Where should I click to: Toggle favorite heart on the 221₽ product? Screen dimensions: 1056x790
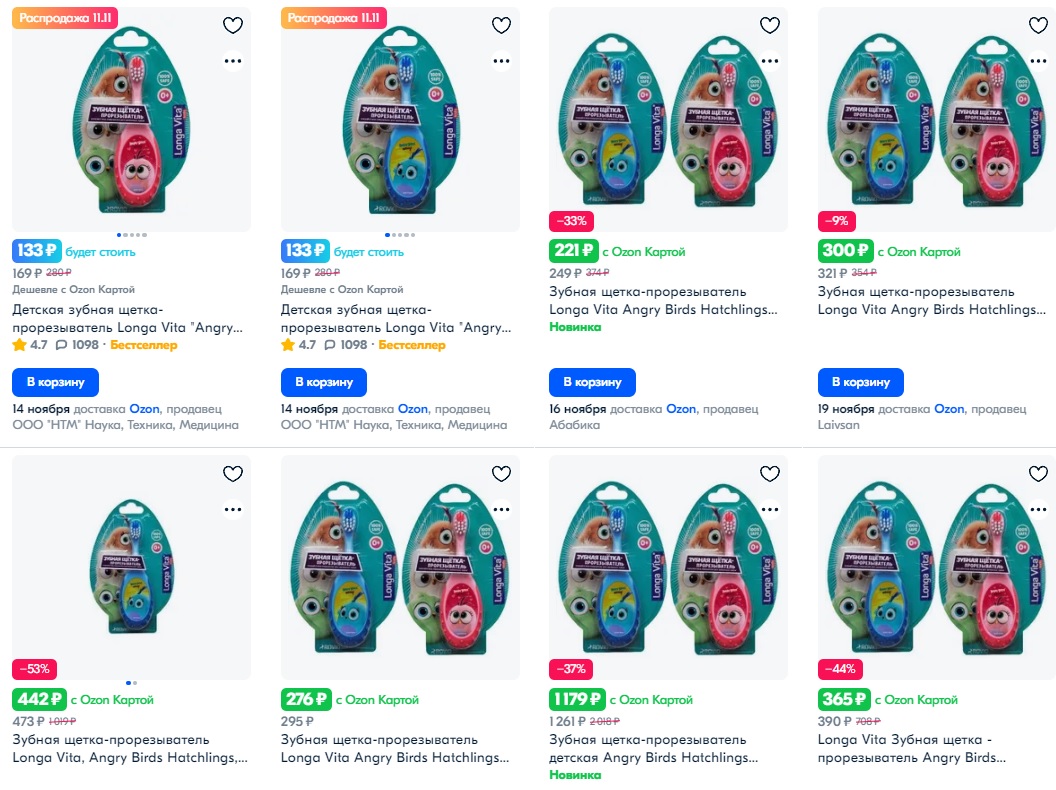click(x=770, y=26)
